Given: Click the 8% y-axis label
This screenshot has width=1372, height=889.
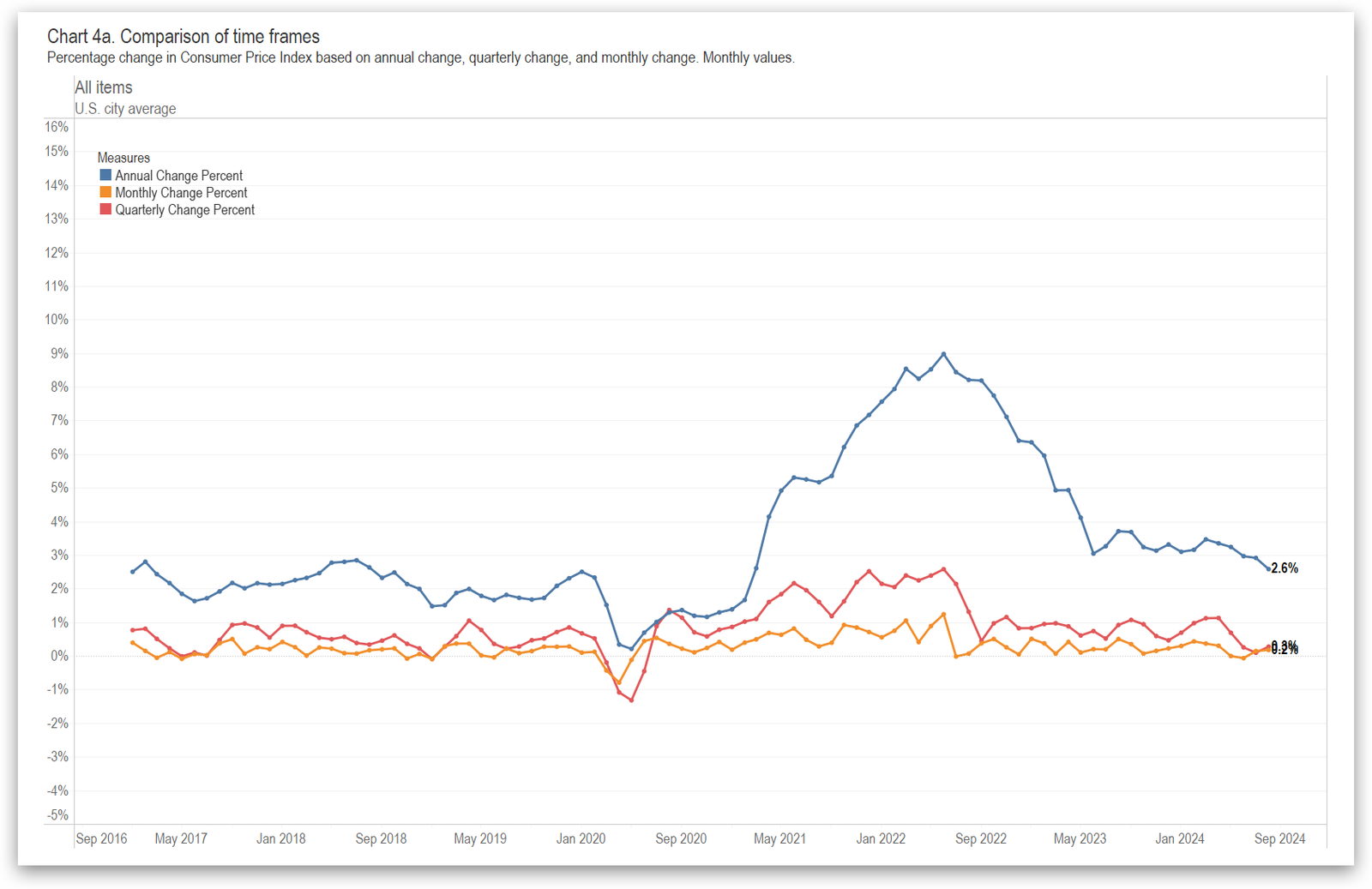Looking at the screenshot, I should click(60, 387).
